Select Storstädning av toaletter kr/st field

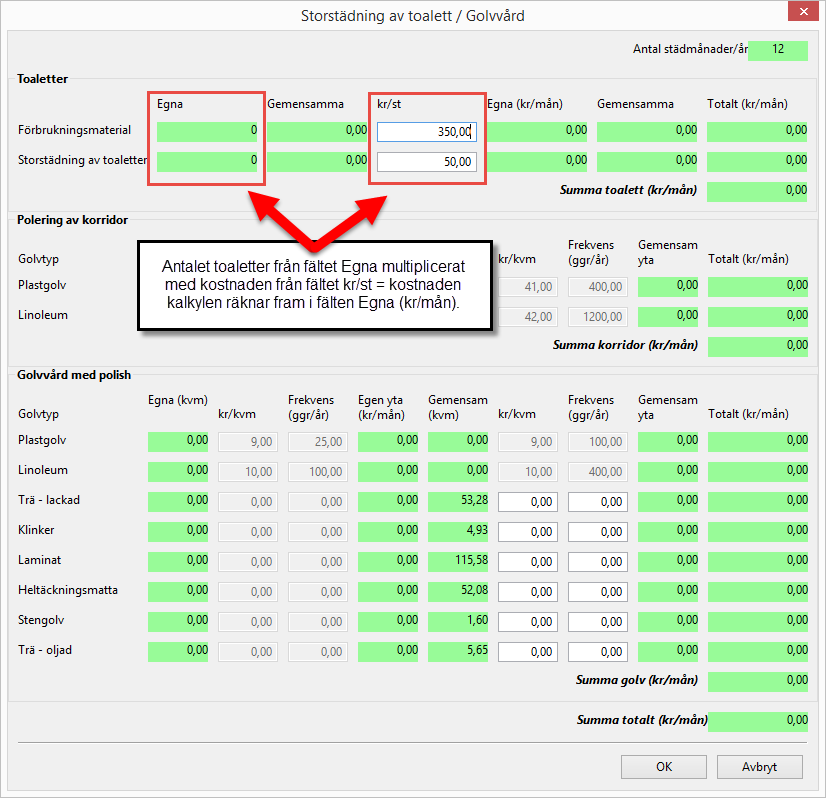click(x=427, y=161)
